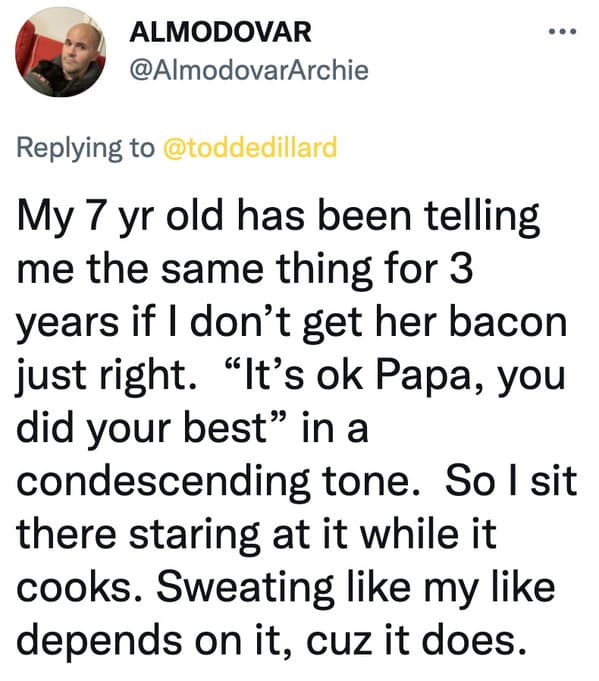The width and height of the screenshot is (599, 681).
Task: Click the words "So I sit" in the tweet
Action: (511, 481)
